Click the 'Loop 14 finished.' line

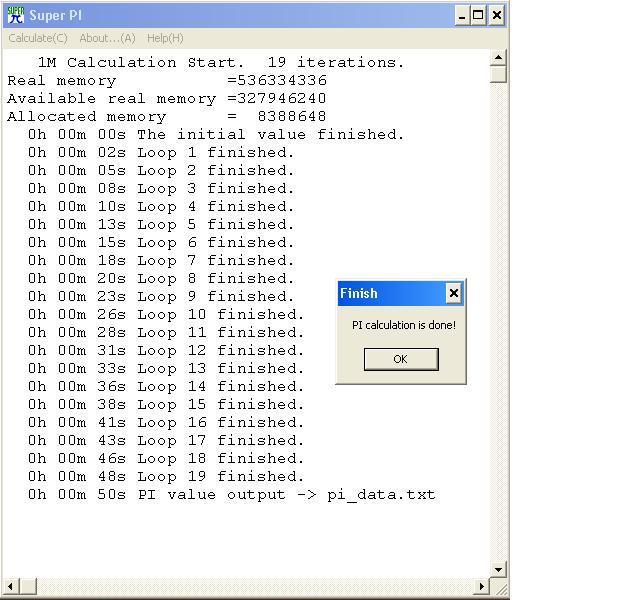point(166,387)
